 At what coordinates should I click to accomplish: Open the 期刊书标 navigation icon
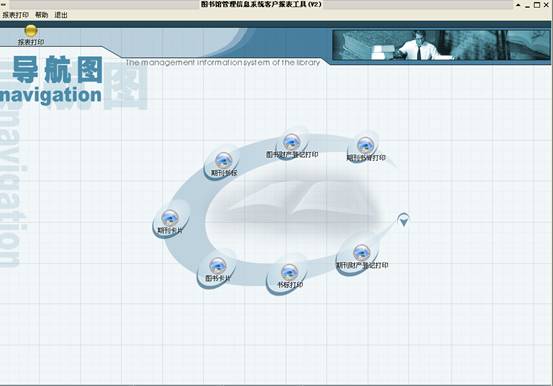223,161
